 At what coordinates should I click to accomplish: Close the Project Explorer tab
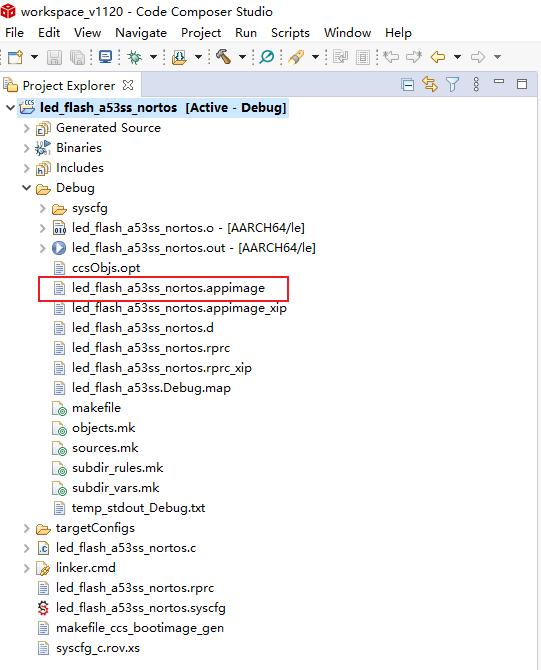[128, 85]
